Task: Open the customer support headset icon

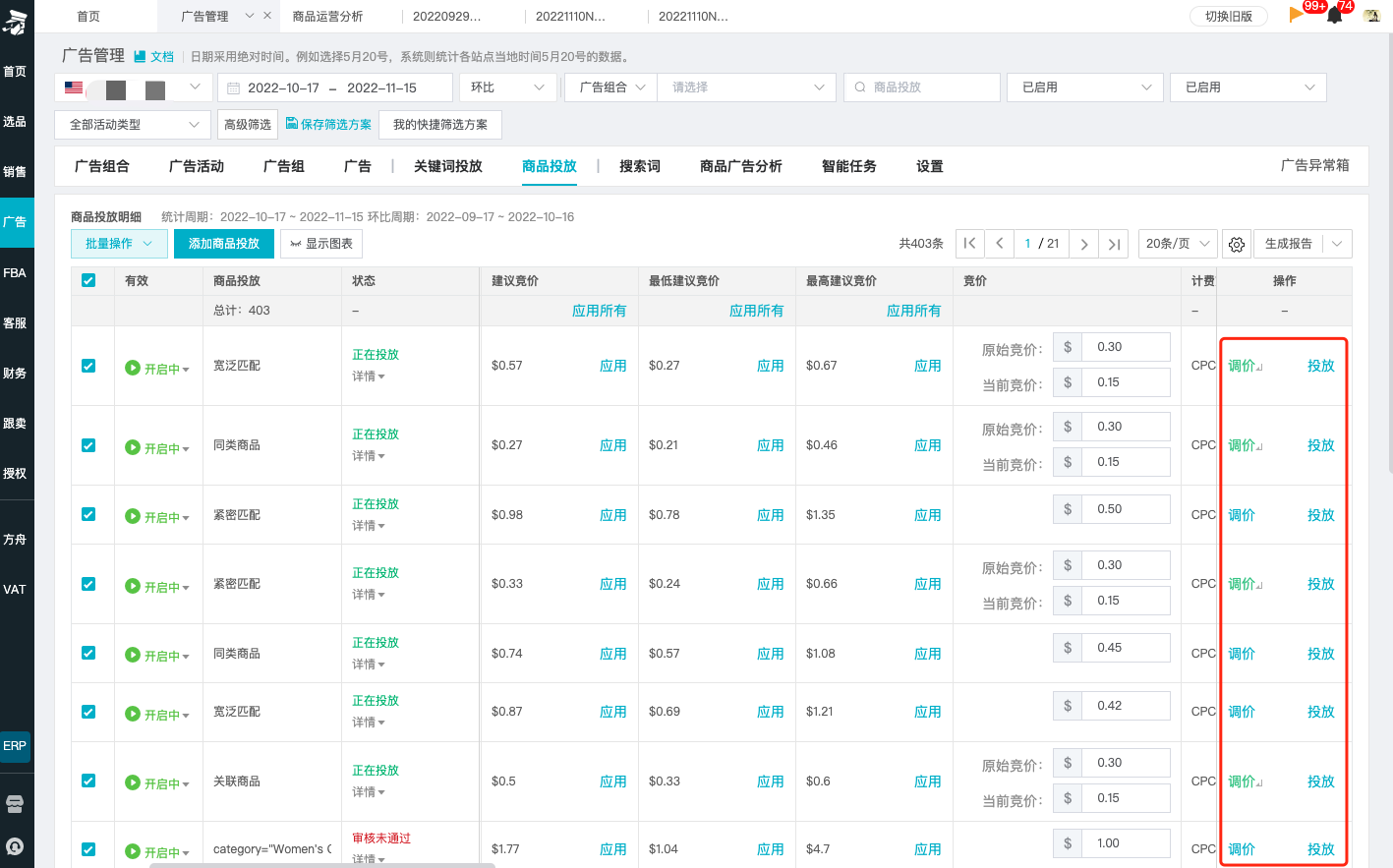Action: coord(15,846)
